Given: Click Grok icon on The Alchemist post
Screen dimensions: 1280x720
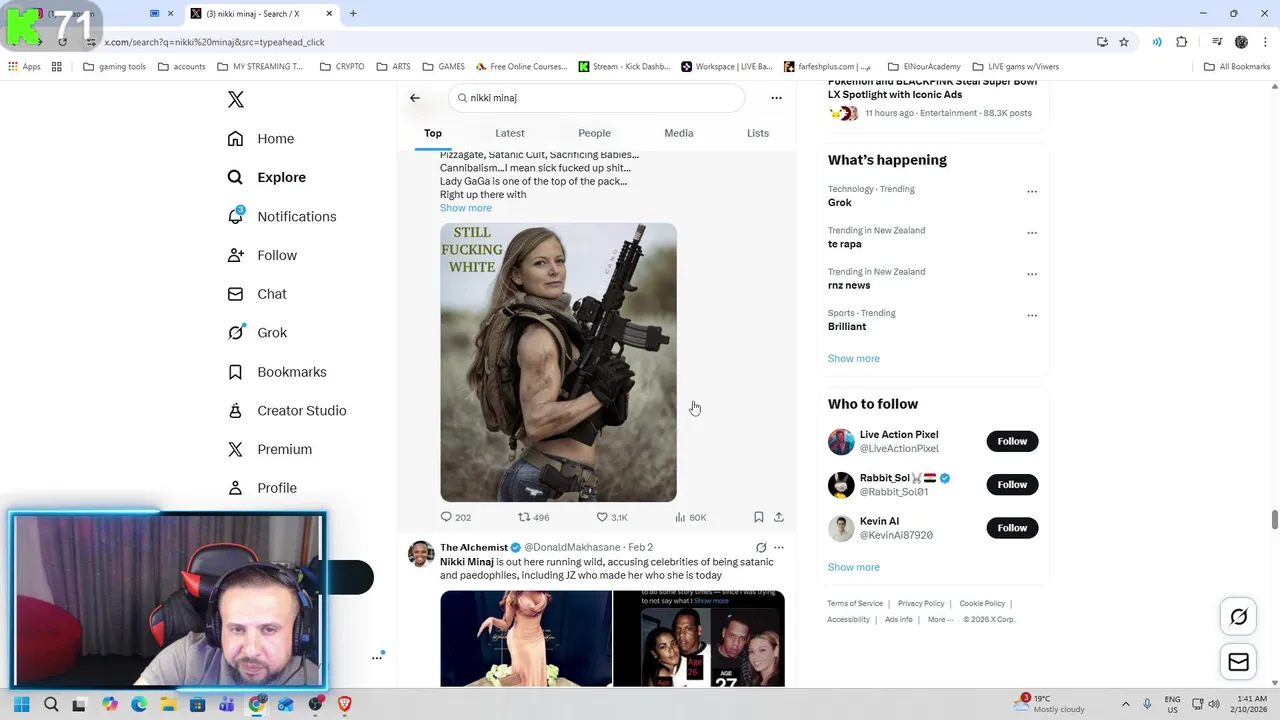Looking at the screenshot, I should [761, 548].
